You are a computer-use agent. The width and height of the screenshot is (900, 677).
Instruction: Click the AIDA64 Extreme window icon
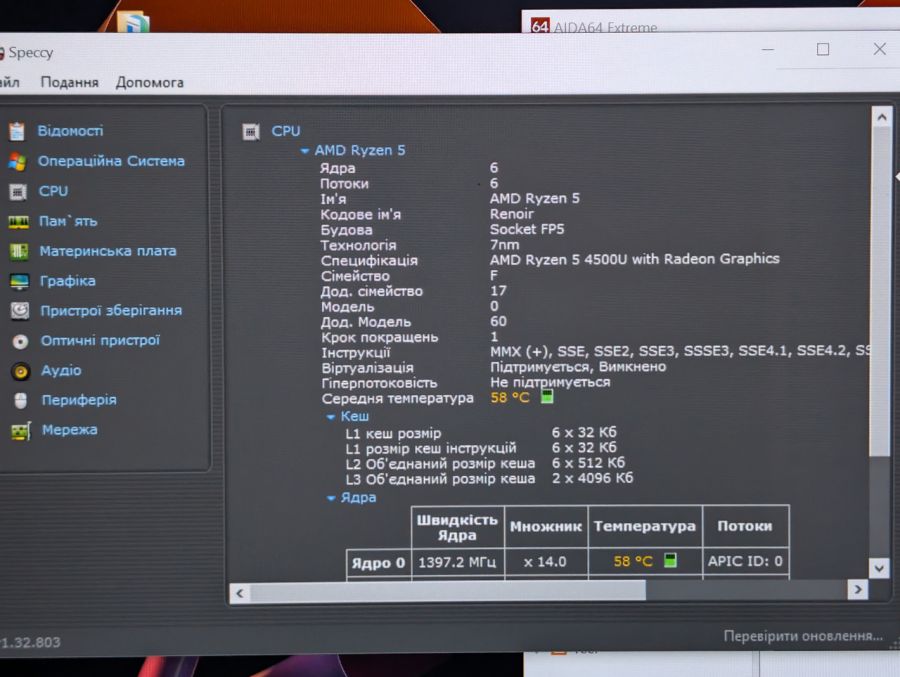point(540,25)
